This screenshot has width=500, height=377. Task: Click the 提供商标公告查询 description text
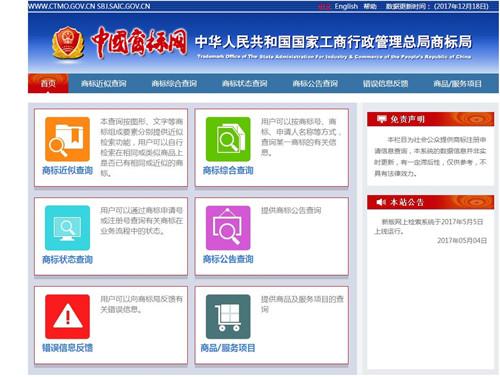(291, 210)
